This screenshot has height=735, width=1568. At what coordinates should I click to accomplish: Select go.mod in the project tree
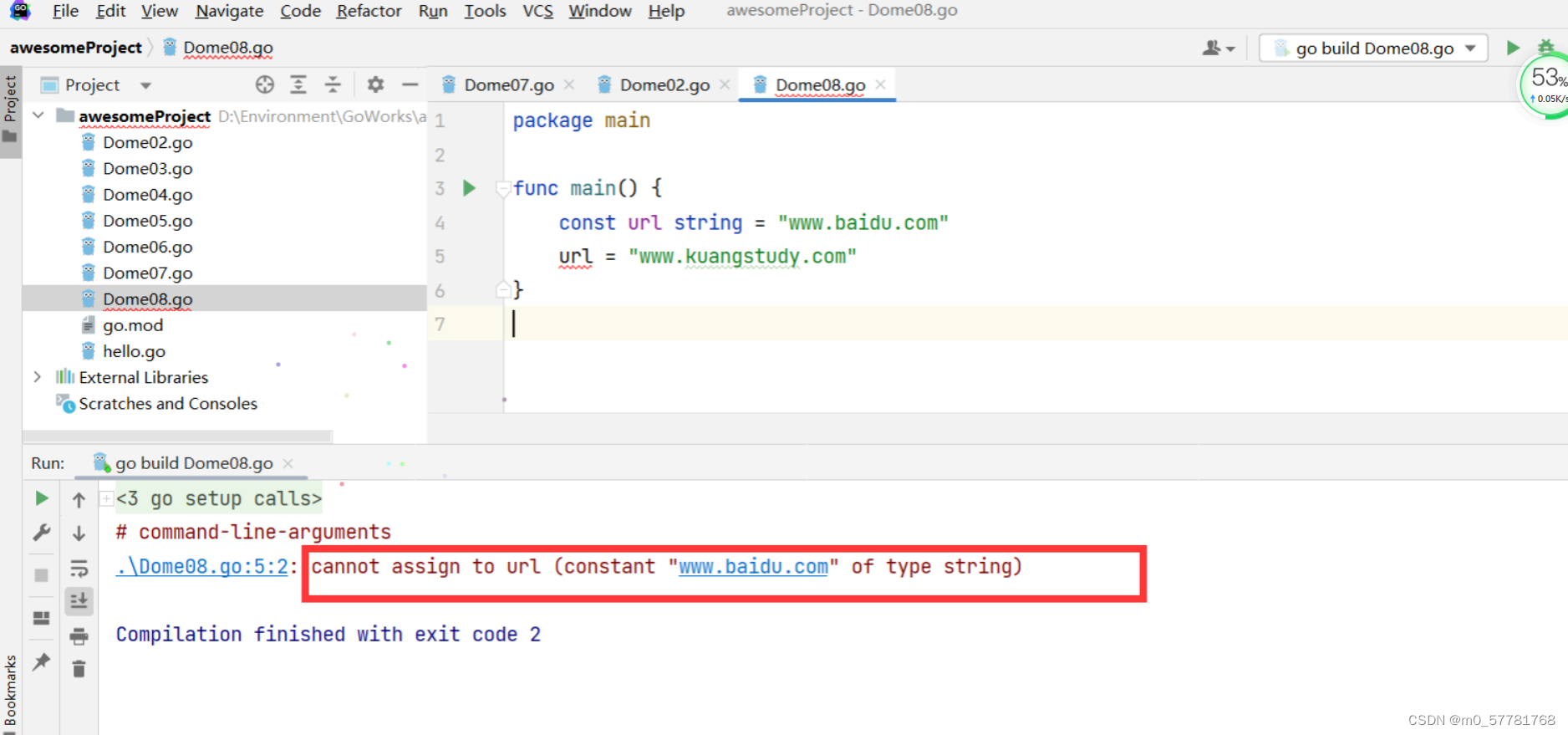[132, 325]
